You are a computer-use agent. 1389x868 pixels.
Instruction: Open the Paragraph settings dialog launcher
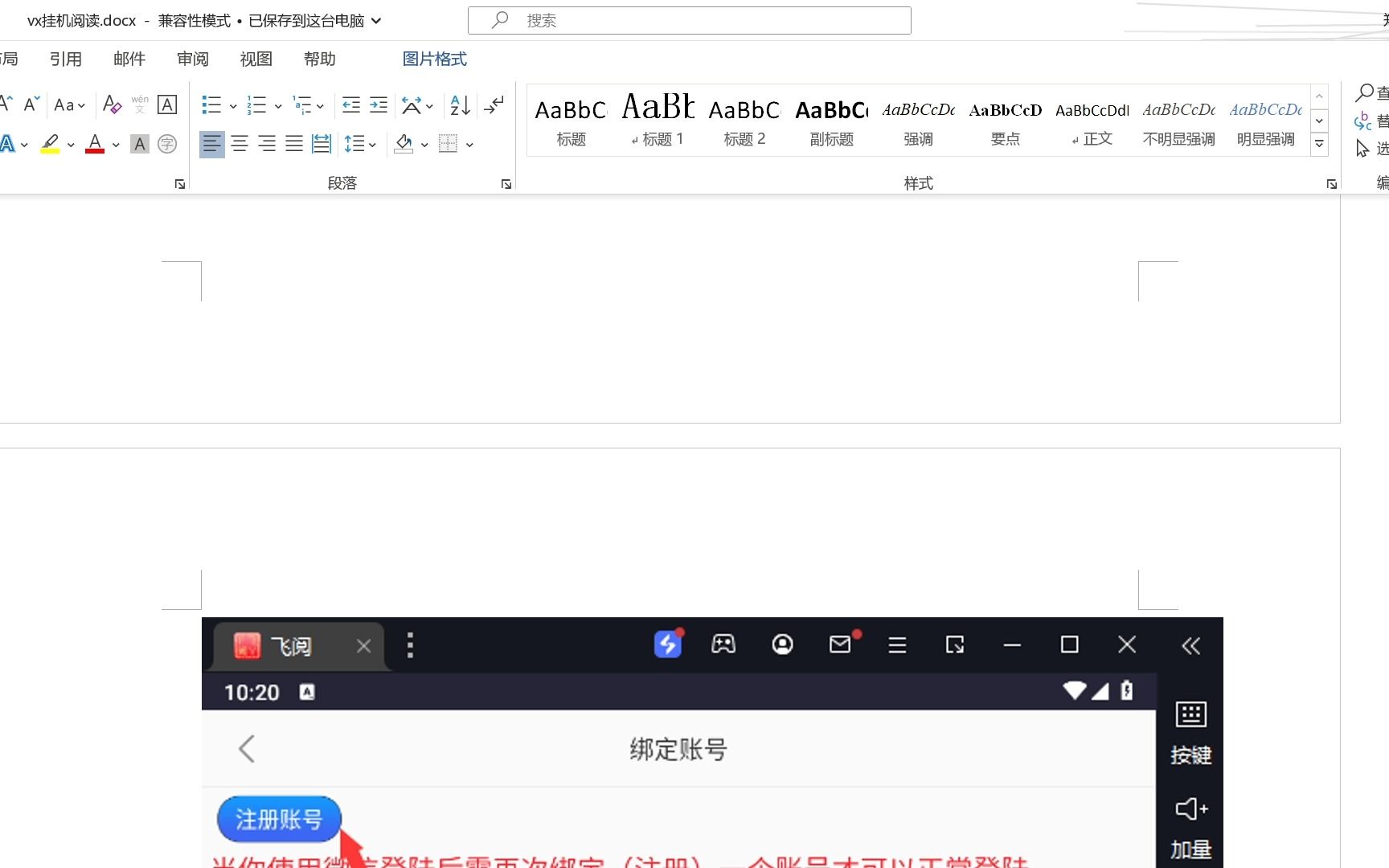tap(506, 184)
